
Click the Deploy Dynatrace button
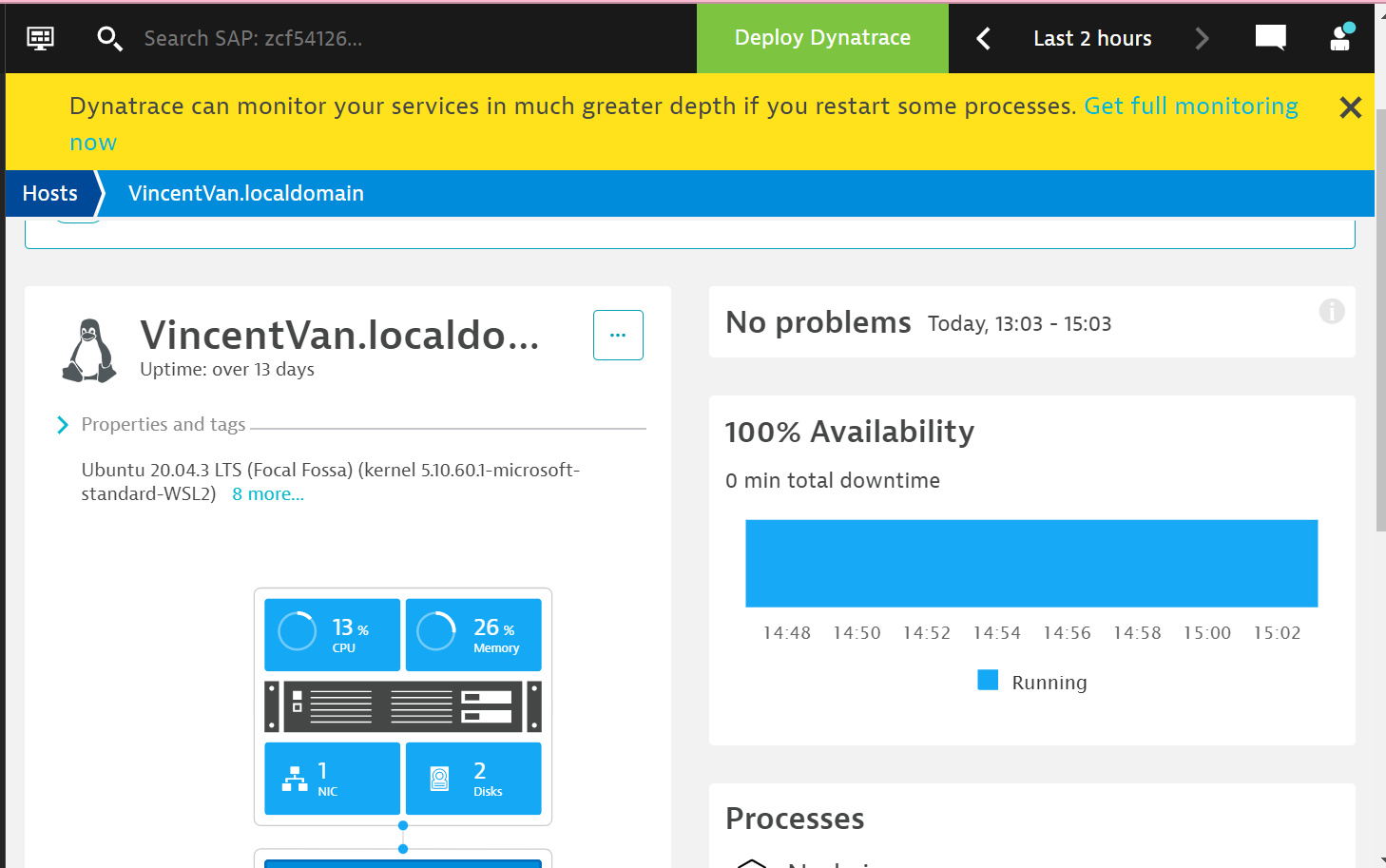point(822,38)
